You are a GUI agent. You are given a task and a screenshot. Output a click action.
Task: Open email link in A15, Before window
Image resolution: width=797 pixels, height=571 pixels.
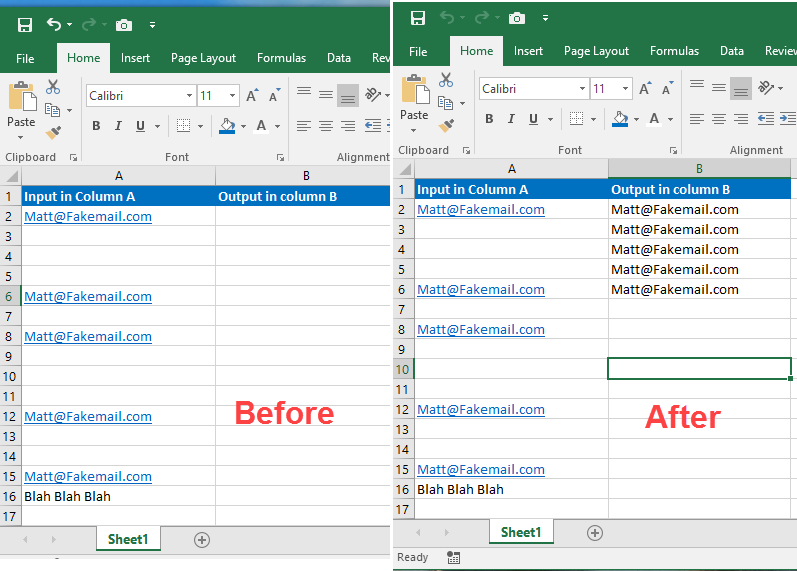click(88, 476)
